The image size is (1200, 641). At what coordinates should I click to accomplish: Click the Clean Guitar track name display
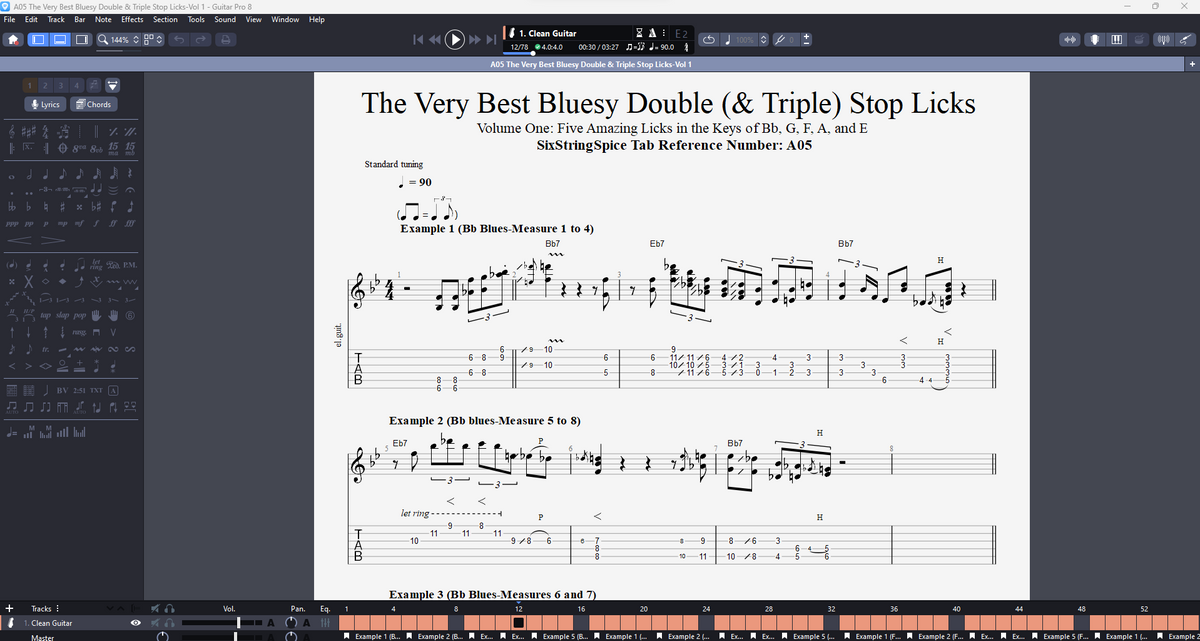[548, 34]
